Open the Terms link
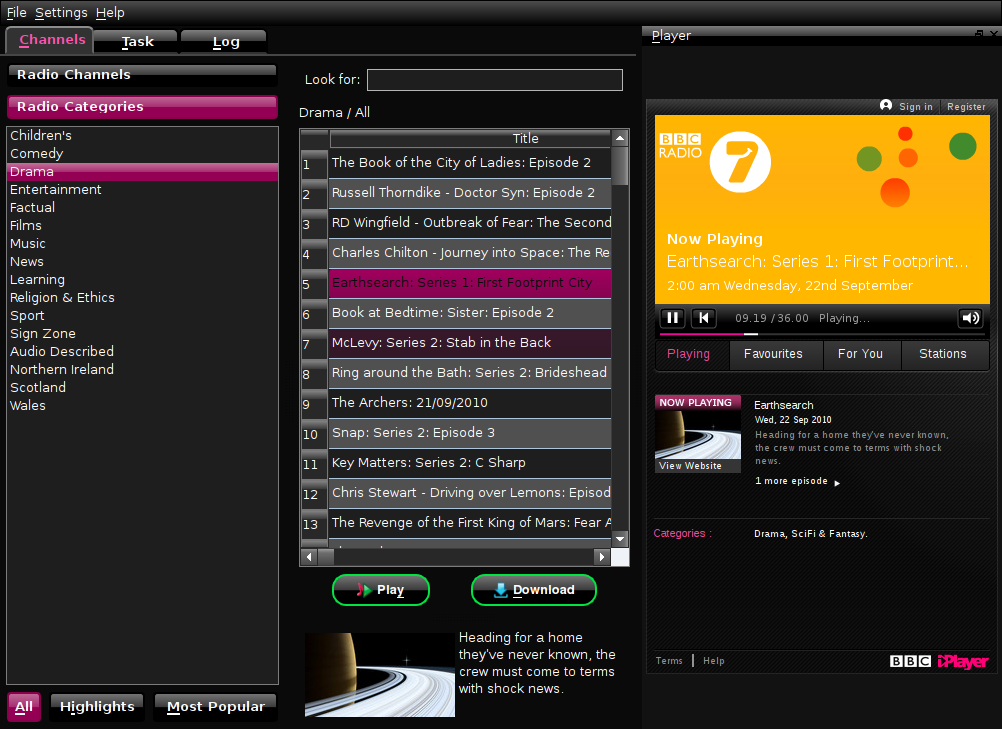 pos(669,661)
